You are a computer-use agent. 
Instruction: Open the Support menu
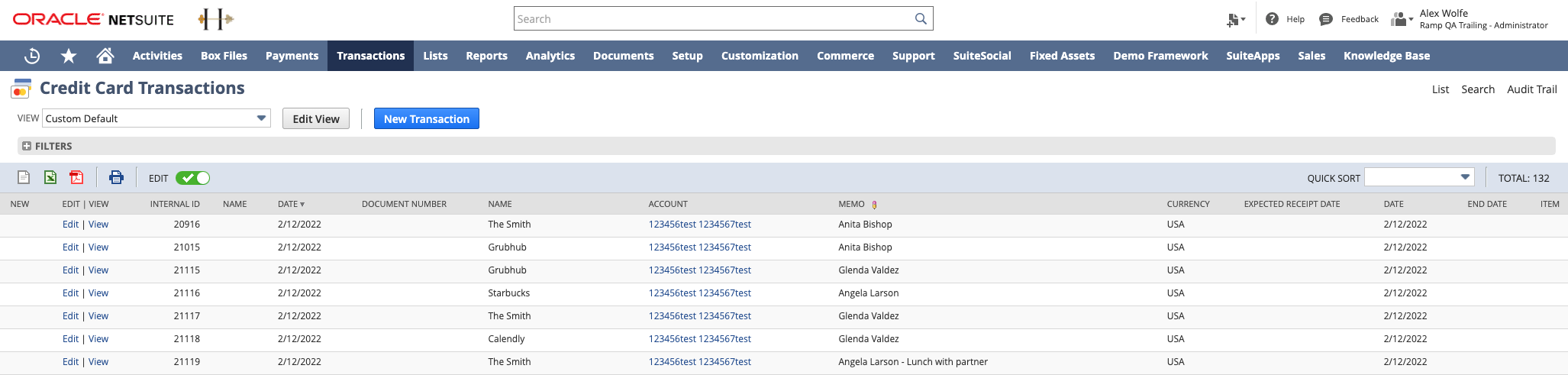[913, 56]
